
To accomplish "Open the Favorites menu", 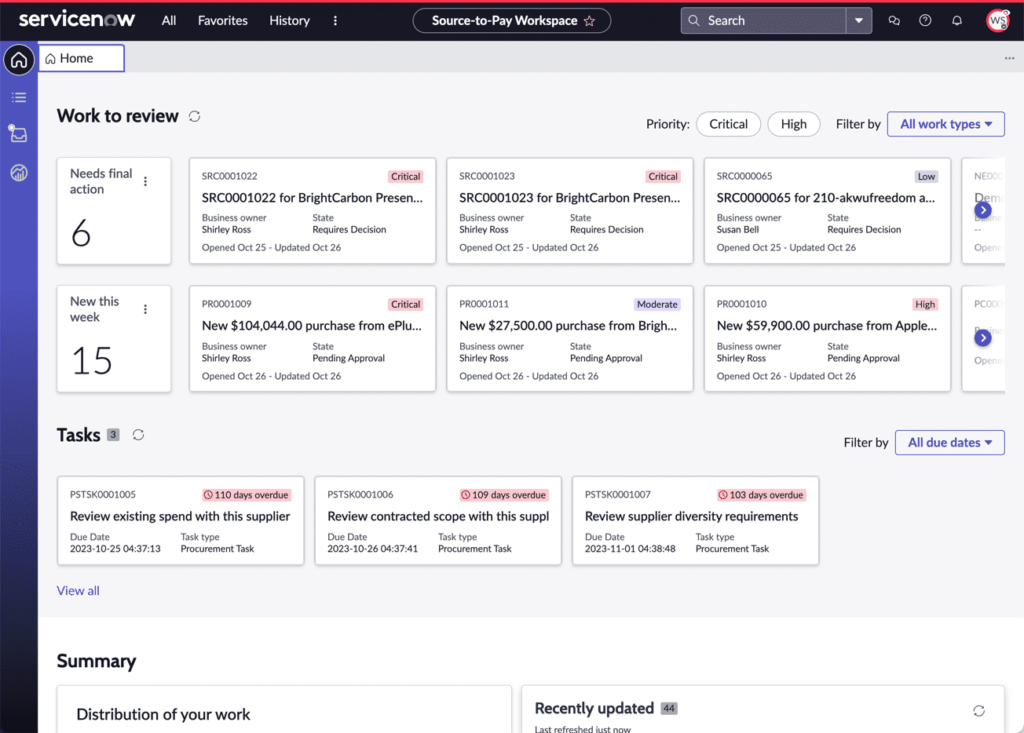I will 222,21.
